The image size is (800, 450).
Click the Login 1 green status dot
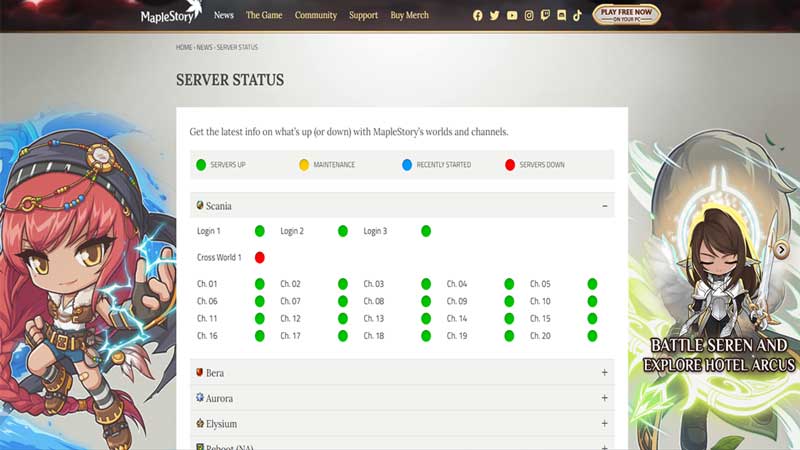click(x=260, y=231)
